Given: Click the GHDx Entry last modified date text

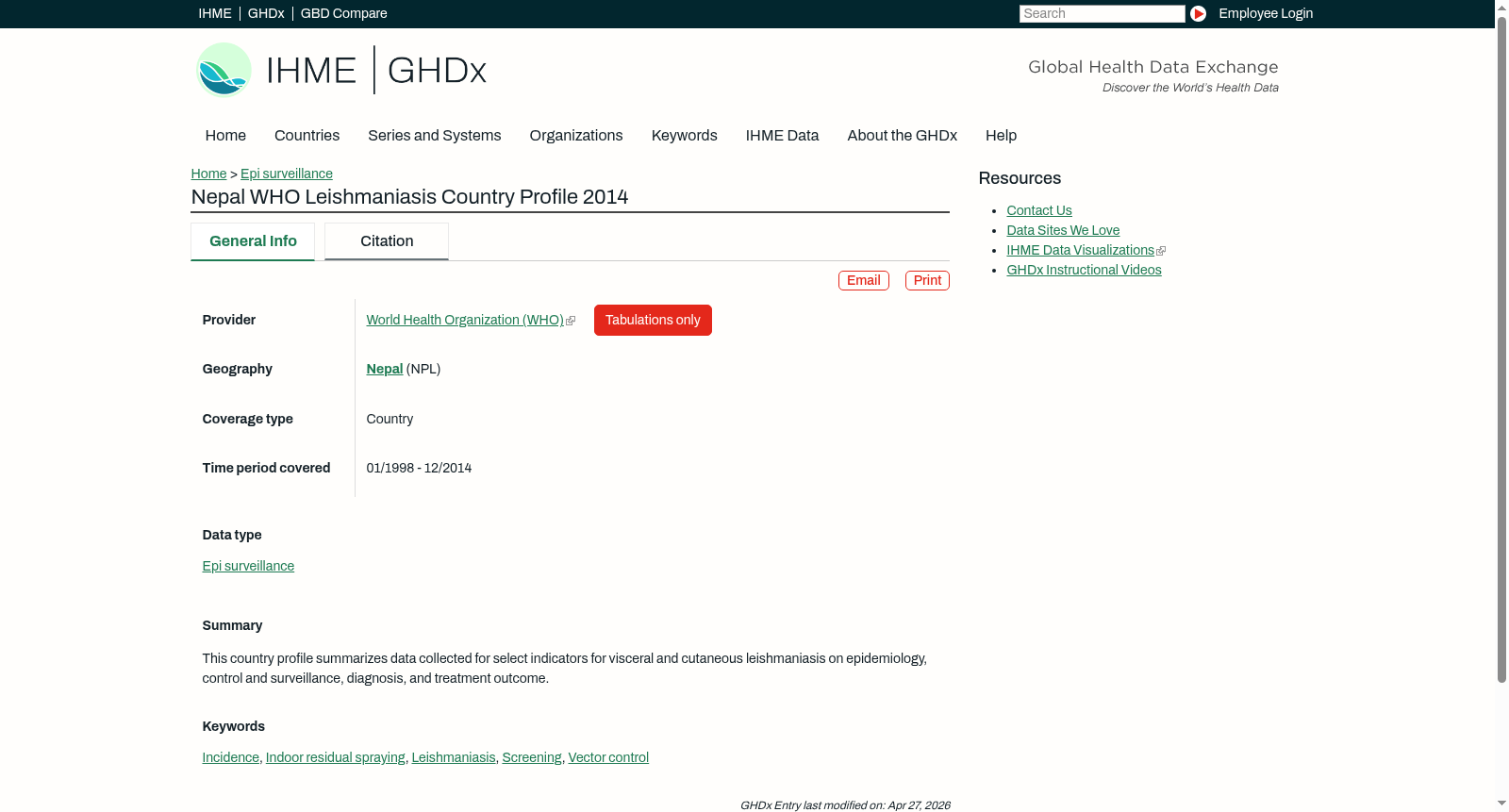Looking at the screenshot, I should coord(845,805).
